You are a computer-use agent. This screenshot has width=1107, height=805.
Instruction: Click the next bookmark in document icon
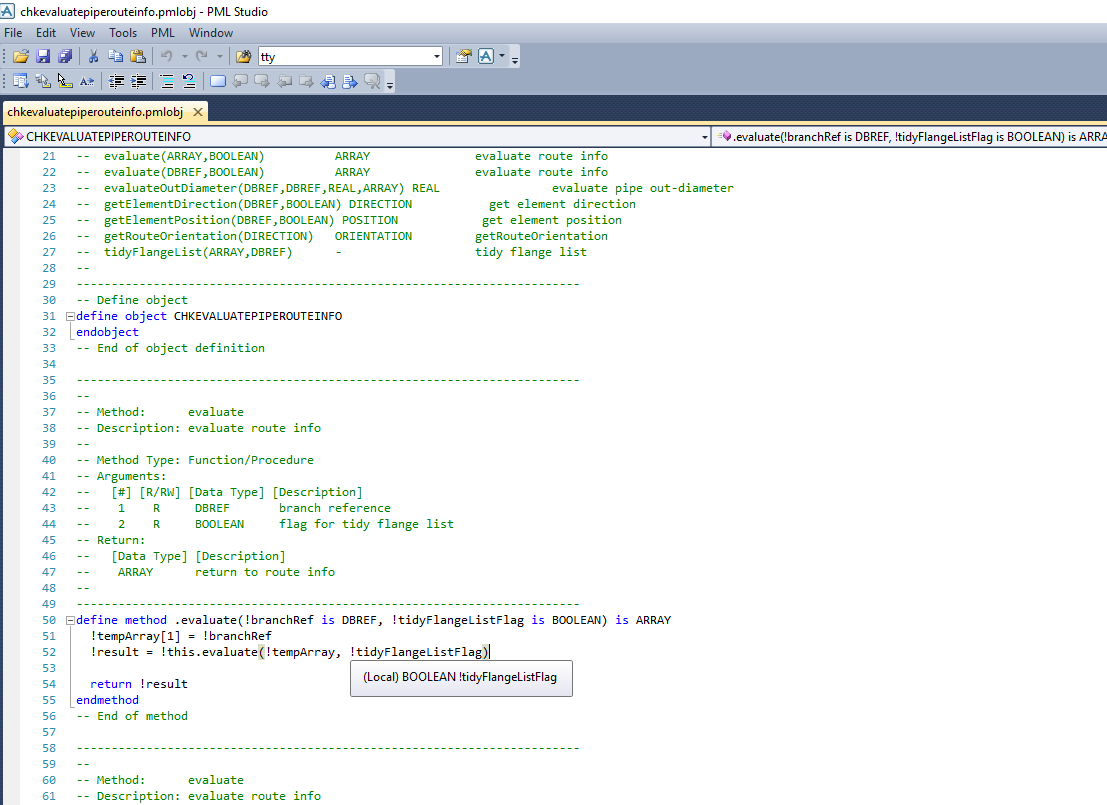(x=350, y=81)
